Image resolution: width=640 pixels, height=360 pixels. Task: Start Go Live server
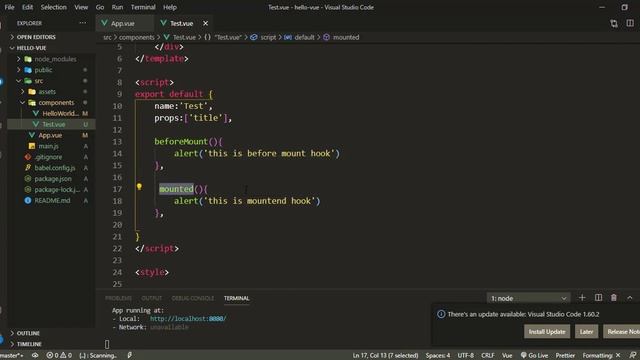(534, 356)
